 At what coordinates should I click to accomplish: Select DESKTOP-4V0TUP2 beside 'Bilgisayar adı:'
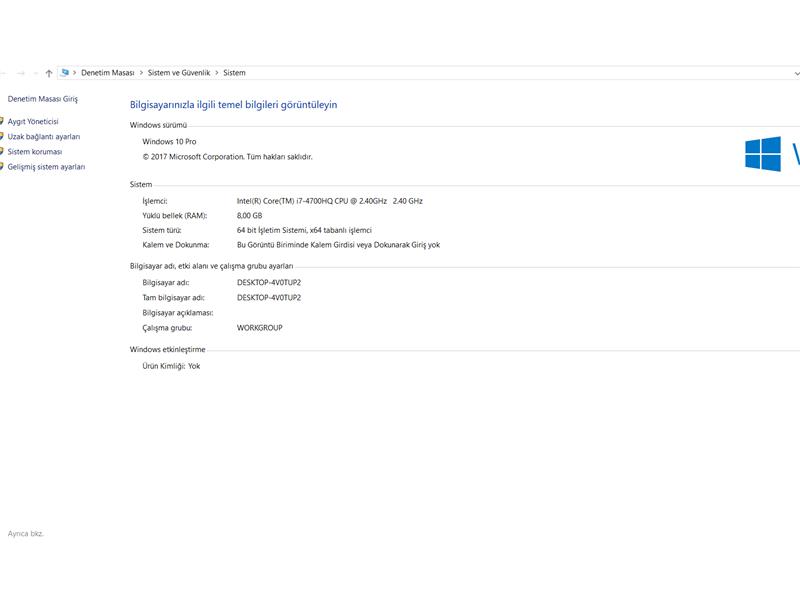(x=269, y=283)
